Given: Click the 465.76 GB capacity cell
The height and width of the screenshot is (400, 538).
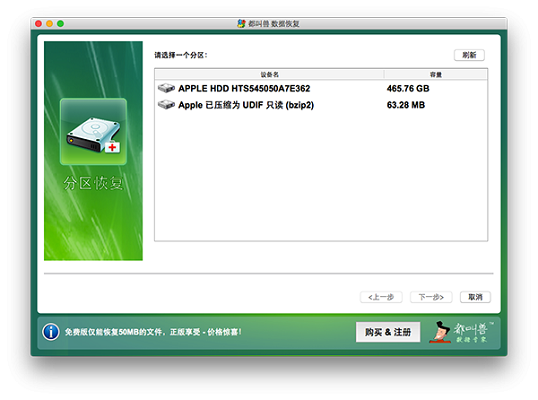Looking at the screenshot, I should tap(408, 89).
